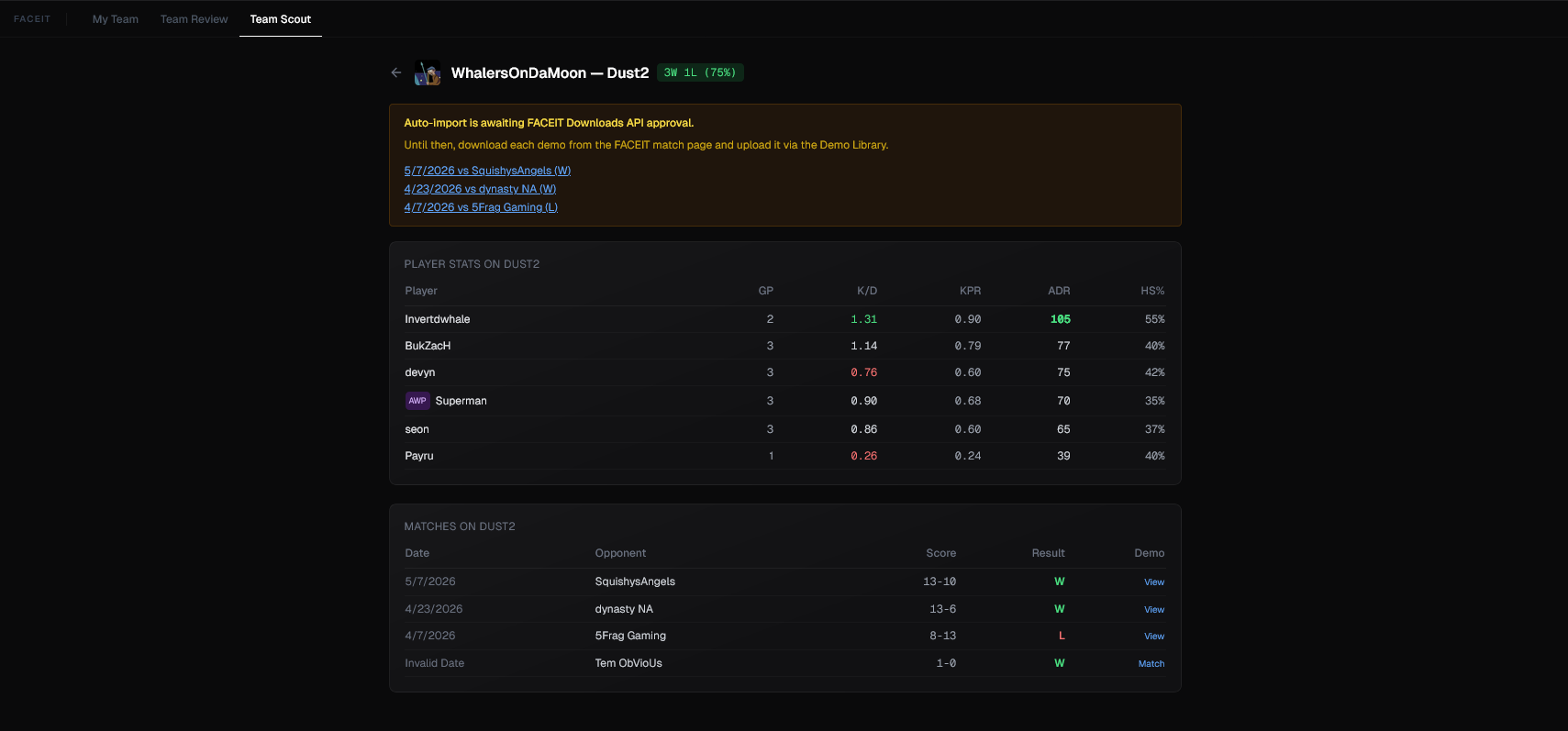Click the Opponent column header
The width and height of the screenshot is (1568, 731).
pos(620,553)
